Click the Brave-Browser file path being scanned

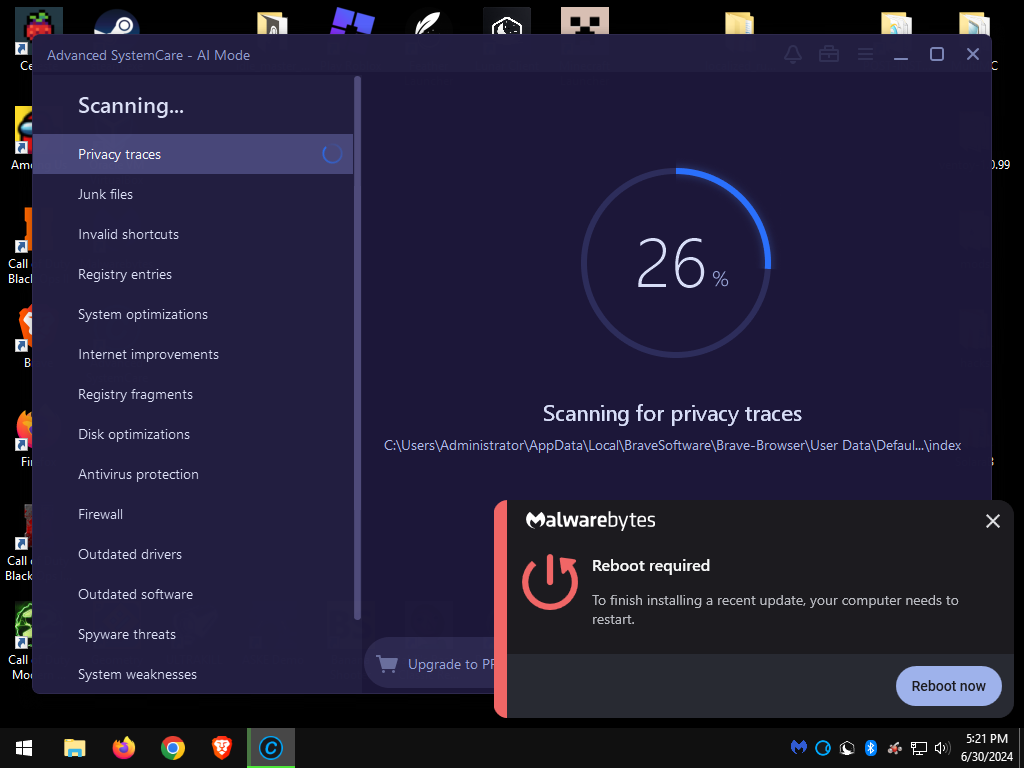[x=672, y=445]
